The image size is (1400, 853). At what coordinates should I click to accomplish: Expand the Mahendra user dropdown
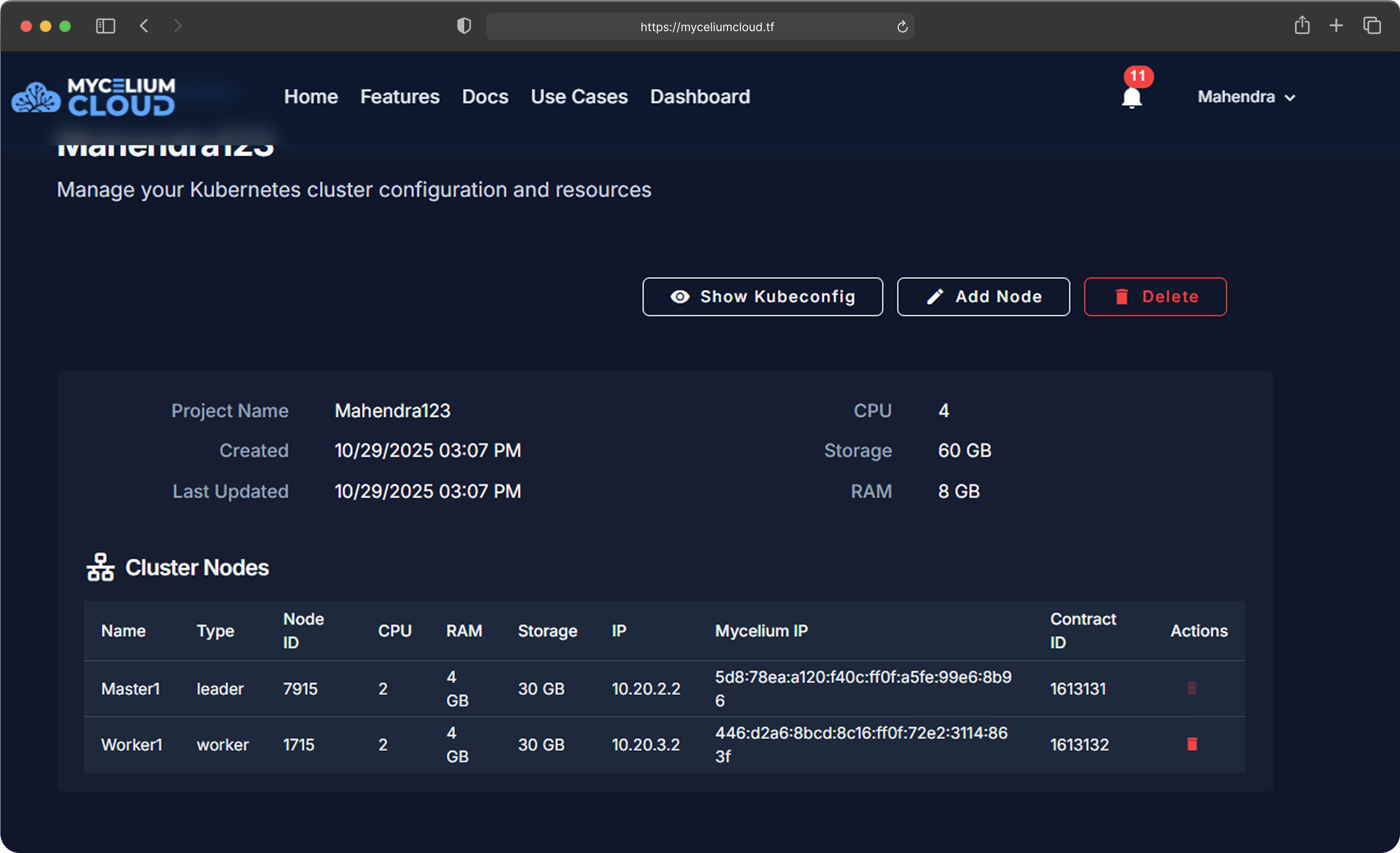pos(1247,97)
